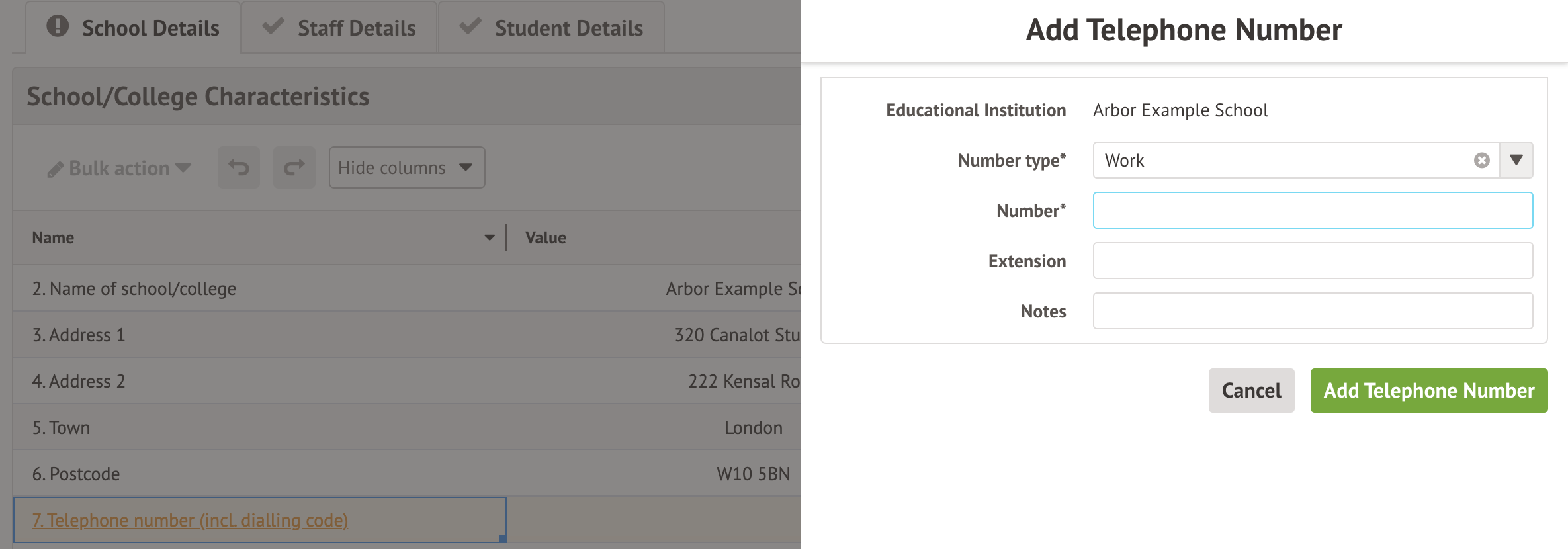Open the Telephone number dialling code link
Image resolution: width=1568 pixels, height=549 pixels.
tap(191, 520)
